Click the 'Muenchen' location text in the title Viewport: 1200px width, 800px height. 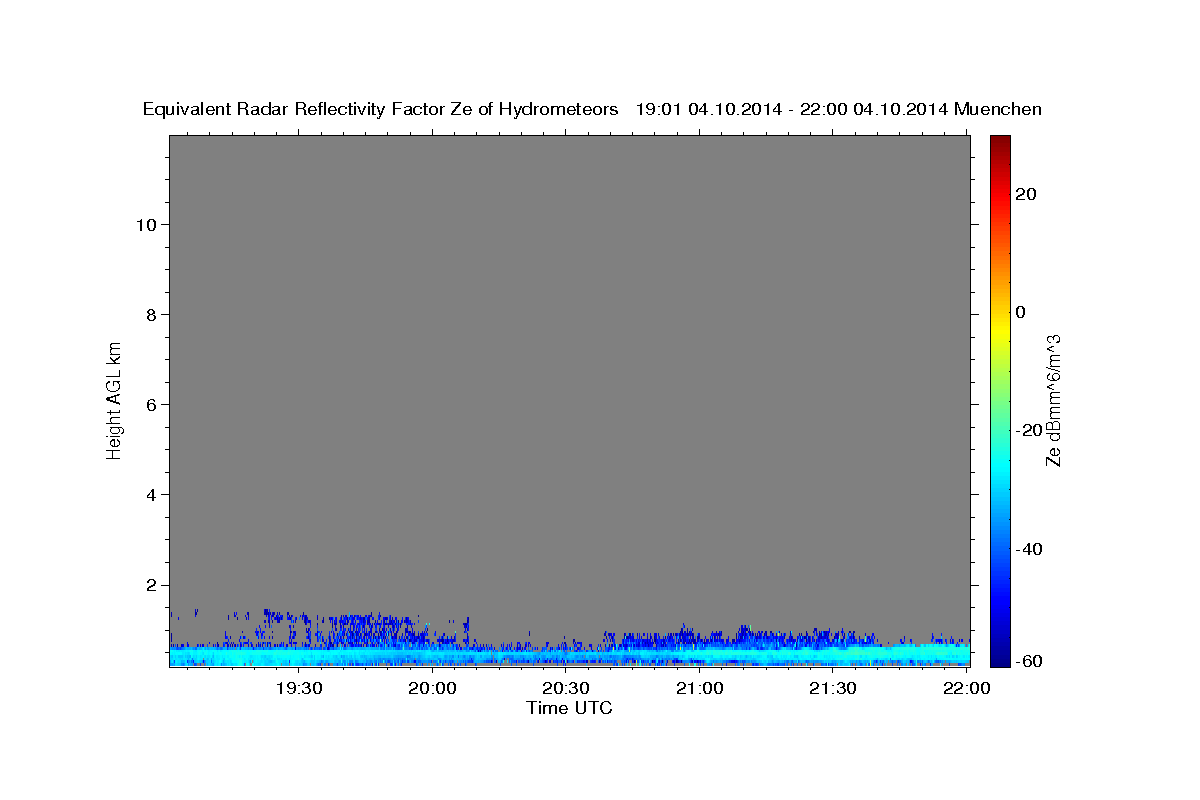coord(998,109)
